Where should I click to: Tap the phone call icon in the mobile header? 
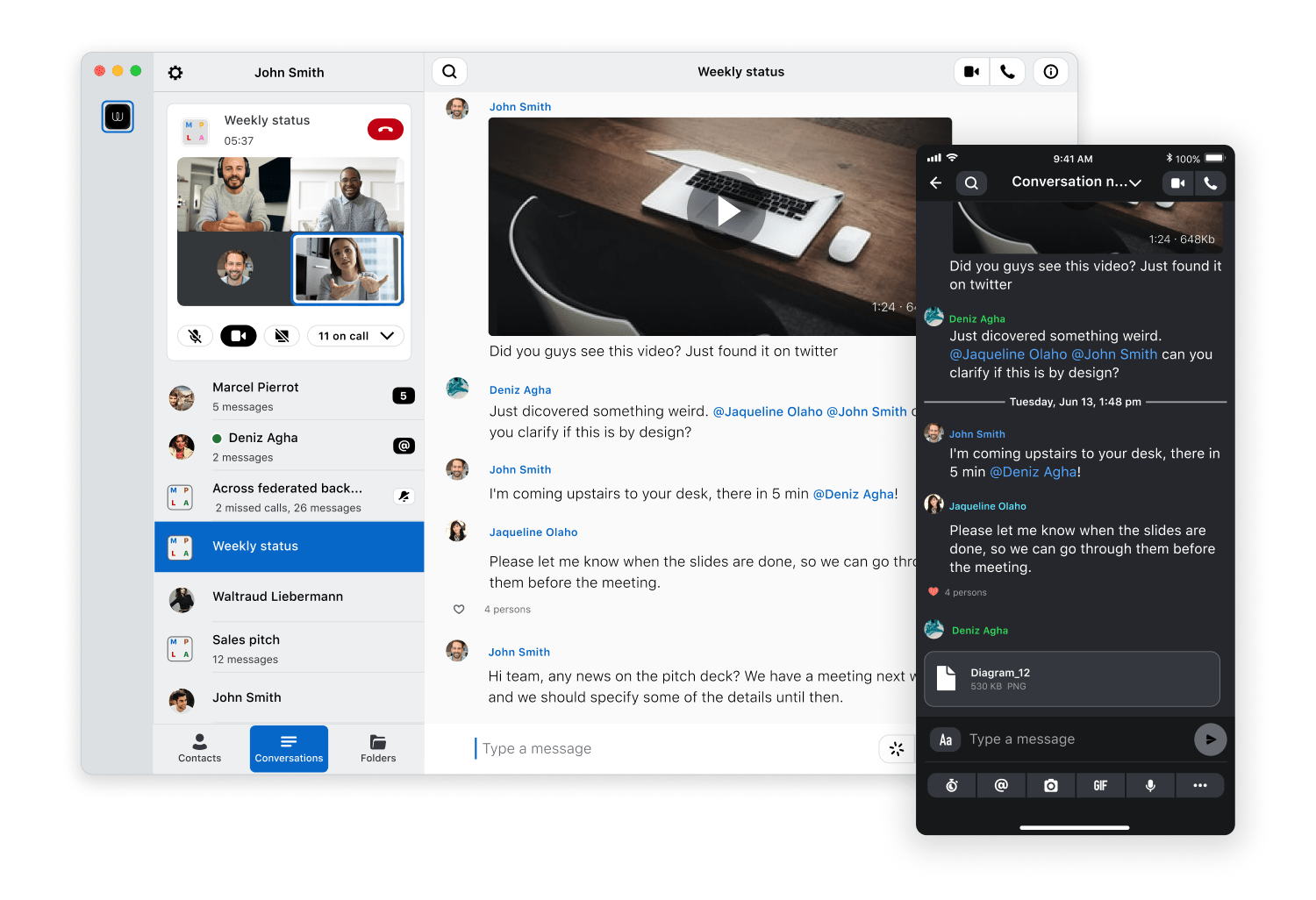tap(1211, 182)
